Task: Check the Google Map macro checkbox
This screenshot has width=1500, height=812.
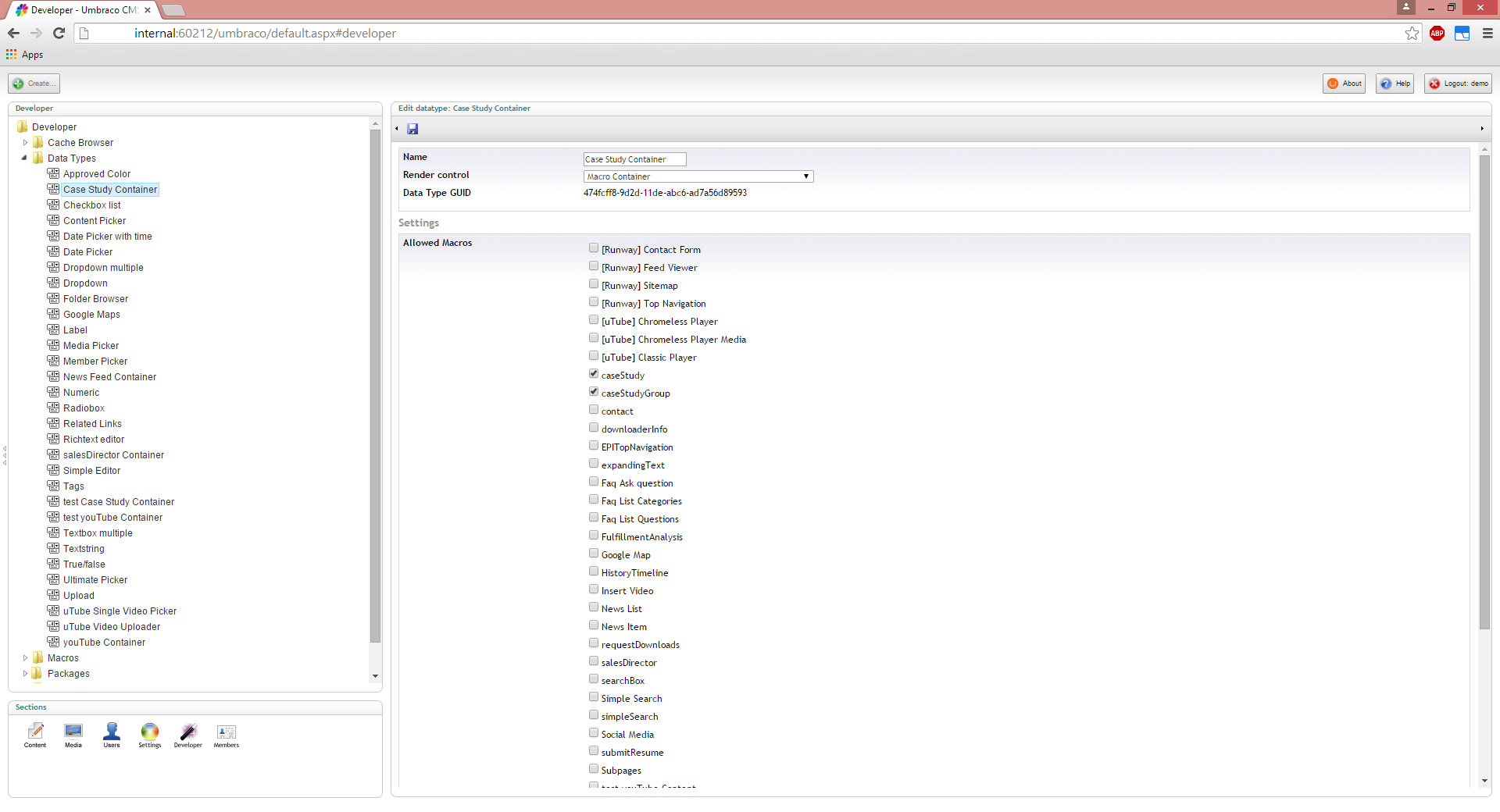Action: 594,554
